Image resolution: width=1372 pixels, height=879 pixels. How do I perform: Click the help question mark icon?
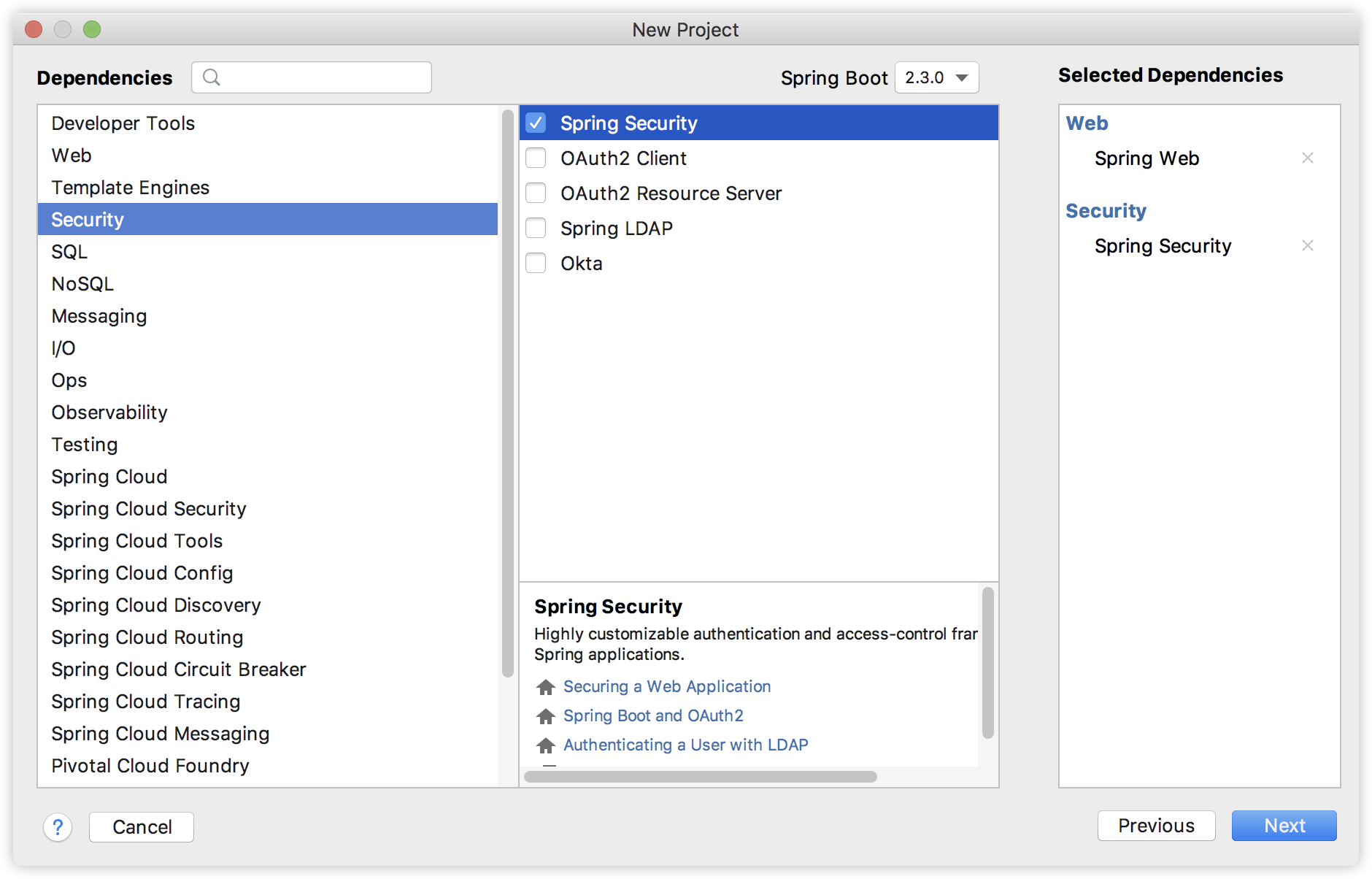click(58, 826)
